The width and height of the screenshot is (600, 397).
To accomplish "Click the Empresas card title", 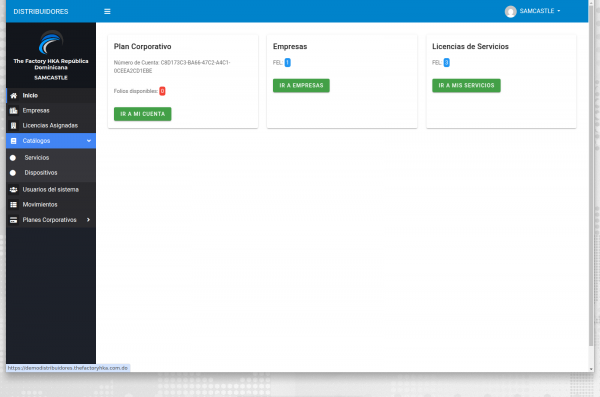I will (290, 47).
